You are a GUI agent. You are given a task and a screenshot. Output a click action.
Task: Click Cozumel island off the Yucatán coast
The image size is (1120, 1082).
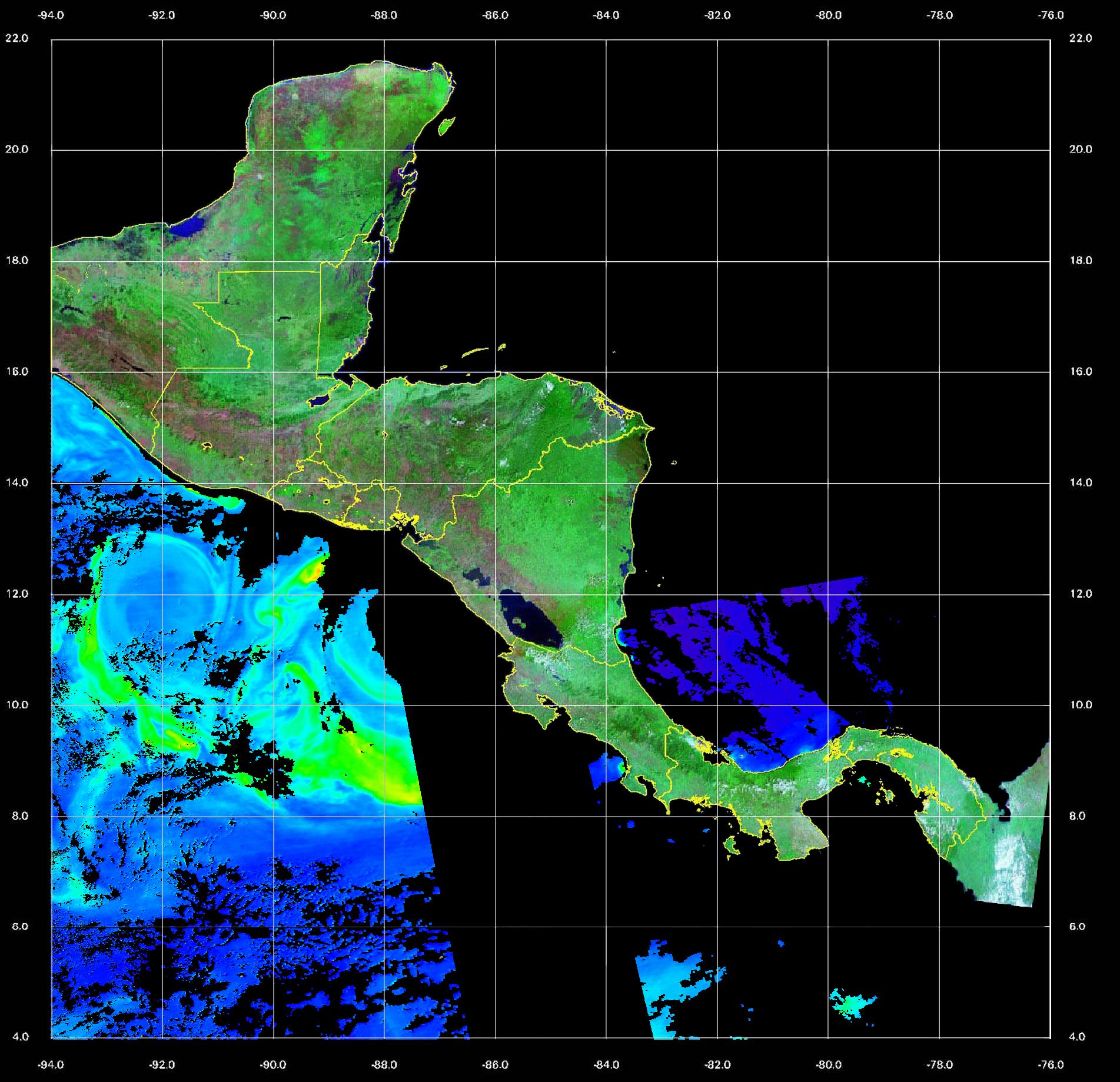click(447, 125)
